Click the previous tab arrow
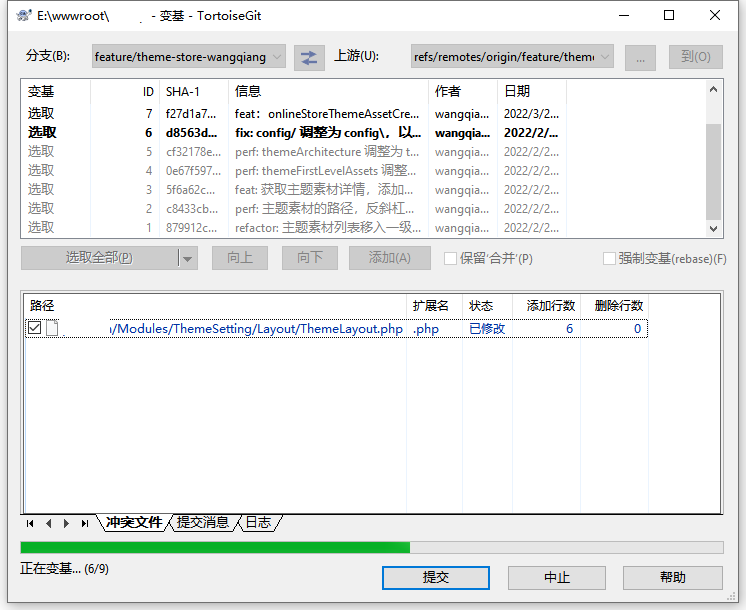Screen dimensions: 746x610 49,523
